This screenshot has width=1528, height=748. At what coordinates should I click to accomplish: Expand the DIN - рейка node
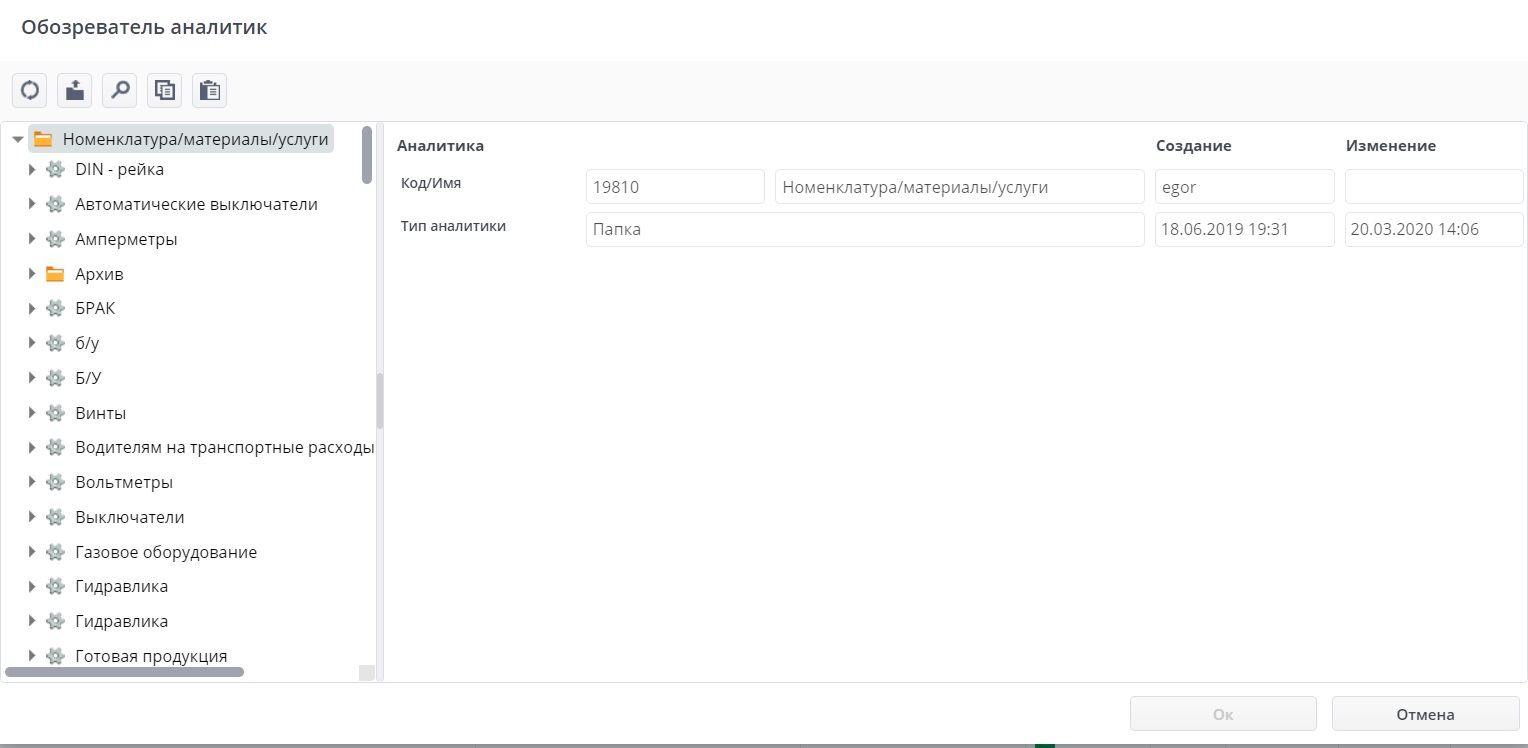tap(32, 169)
